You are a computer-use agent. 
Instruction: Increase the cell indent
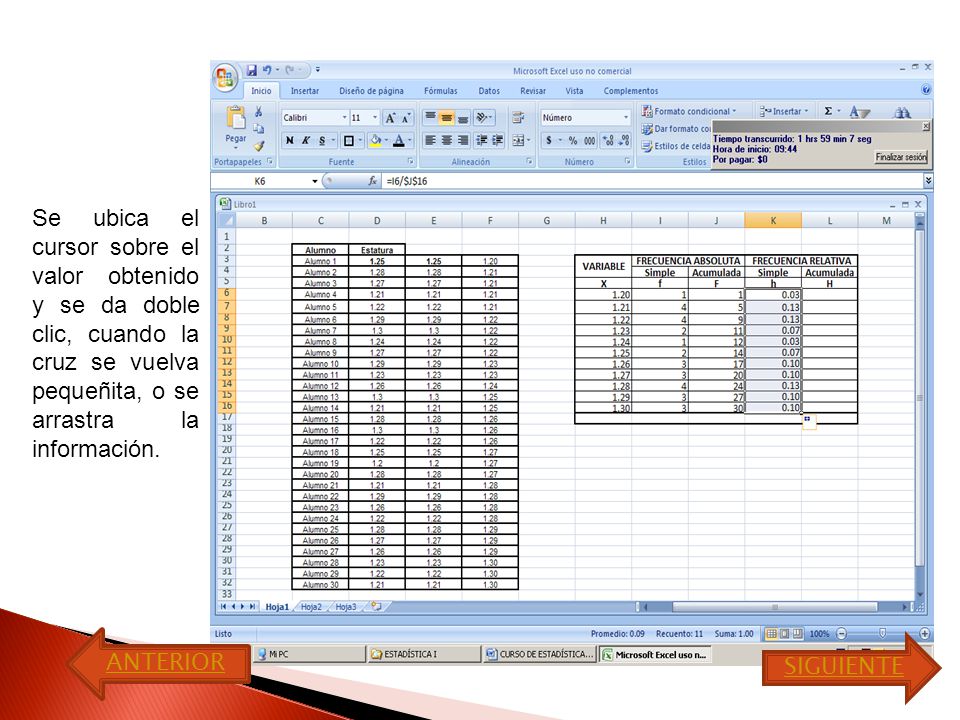(x=498, y=140)
